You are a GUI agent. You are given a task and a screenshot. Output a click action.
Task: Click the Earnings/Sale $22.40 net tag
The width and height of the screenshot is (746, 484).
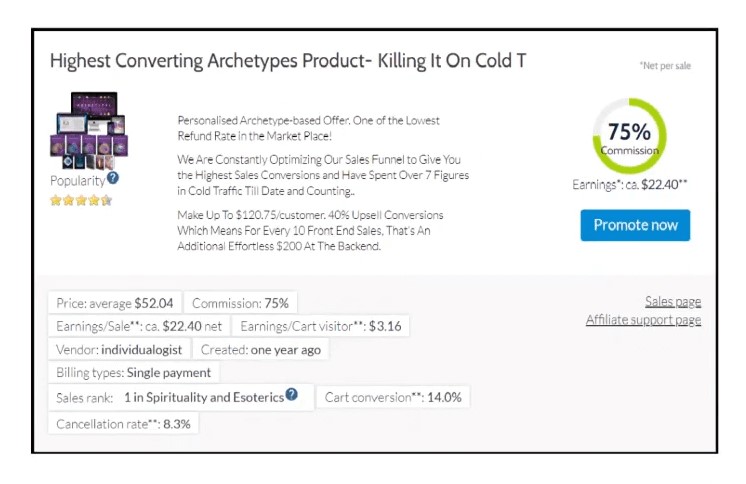click(138, 326)
